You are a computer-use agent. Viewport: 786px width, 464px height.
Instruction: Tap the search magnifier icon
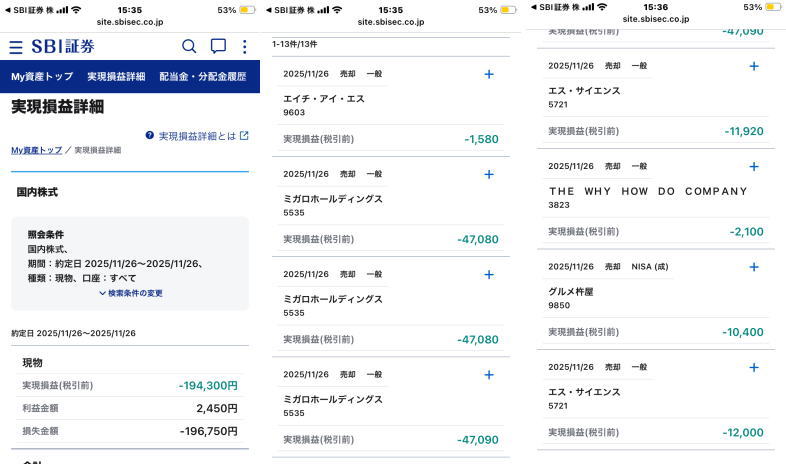coord(189,46)
